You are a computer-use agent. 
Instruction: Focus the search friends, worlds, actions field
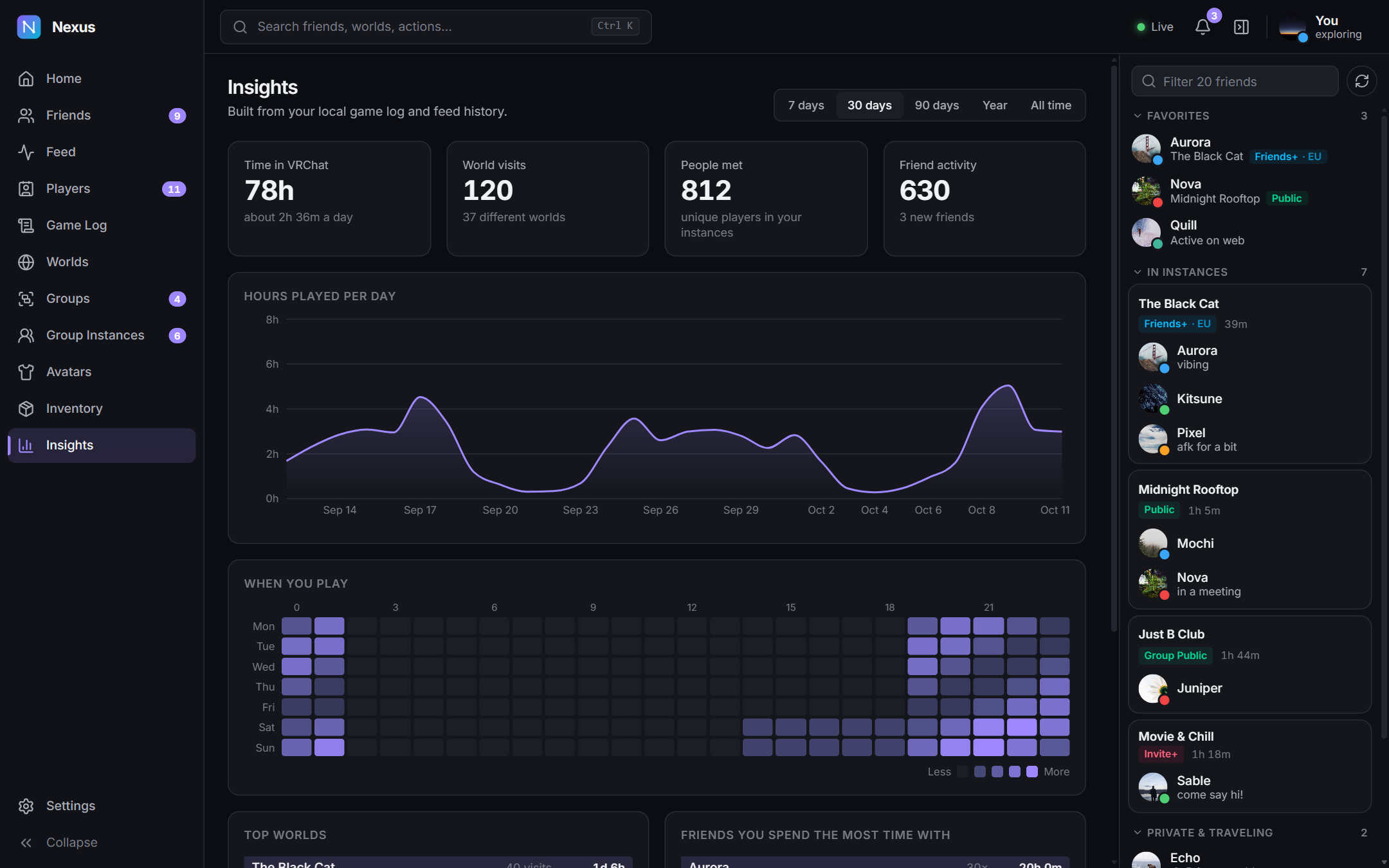click(x=435, y=27)
